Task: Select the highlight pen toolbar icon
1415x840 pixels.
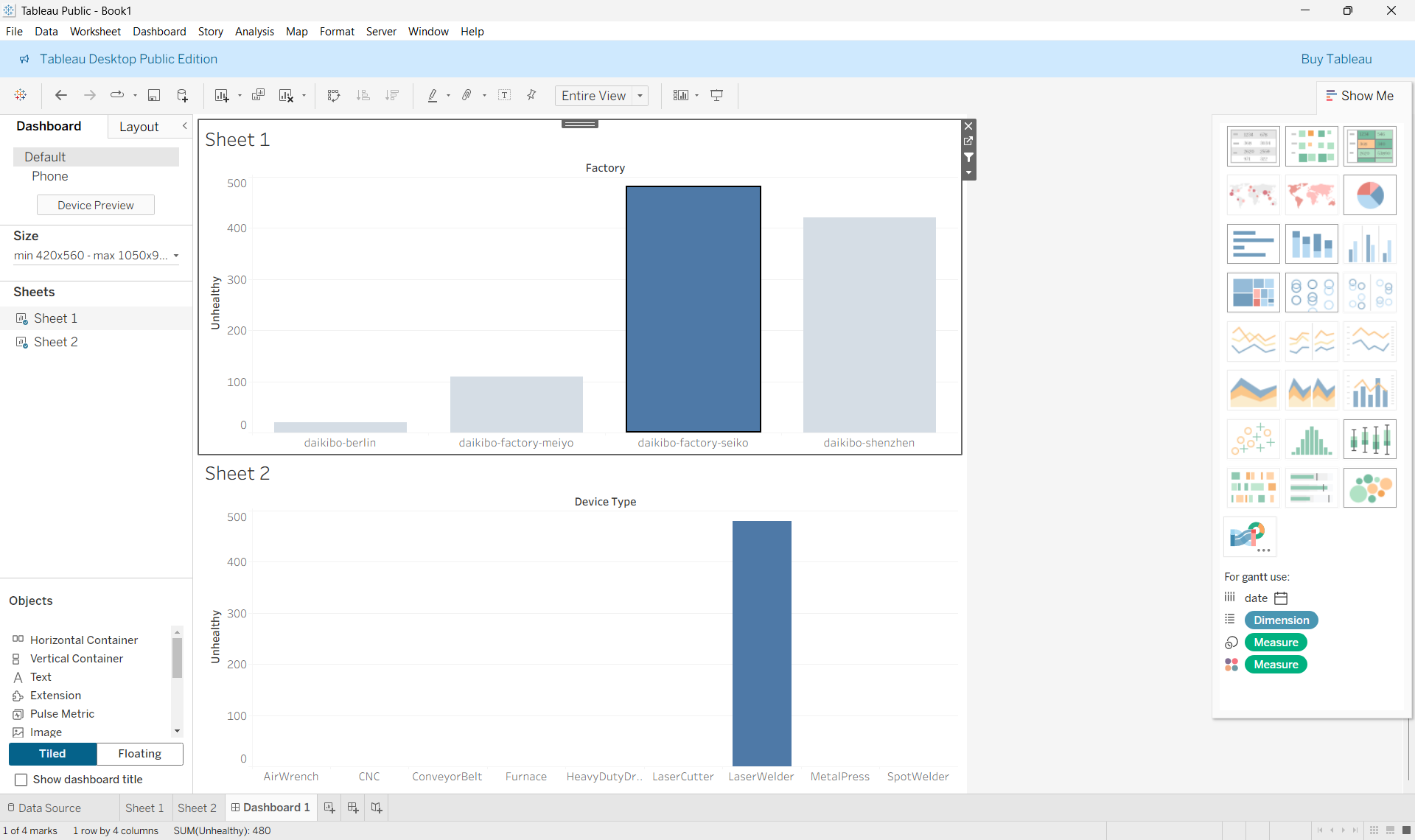Action: [434, 95]
